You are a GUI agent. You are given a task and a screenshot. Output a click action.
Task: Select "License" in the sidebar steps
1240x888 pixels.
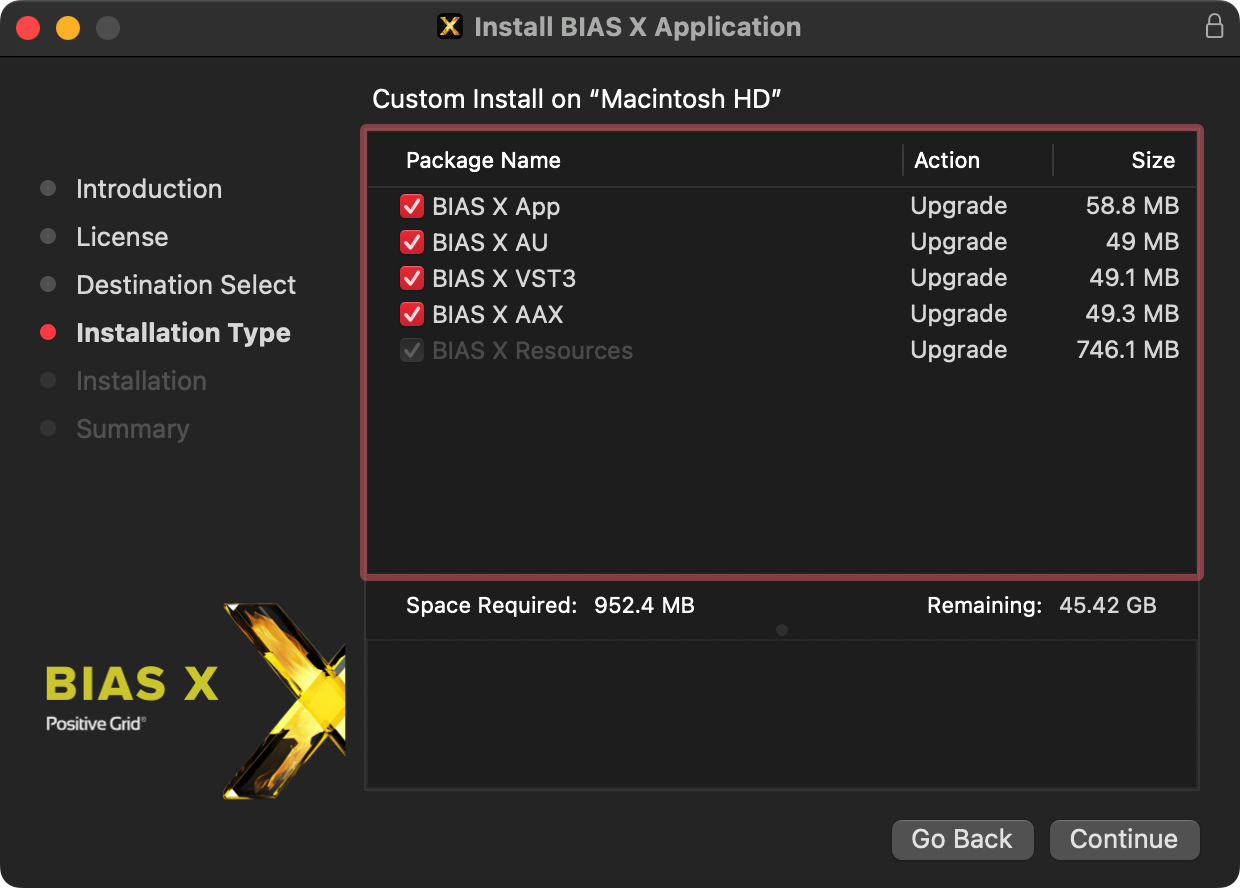pyautogui.click(x=122, y=236)
